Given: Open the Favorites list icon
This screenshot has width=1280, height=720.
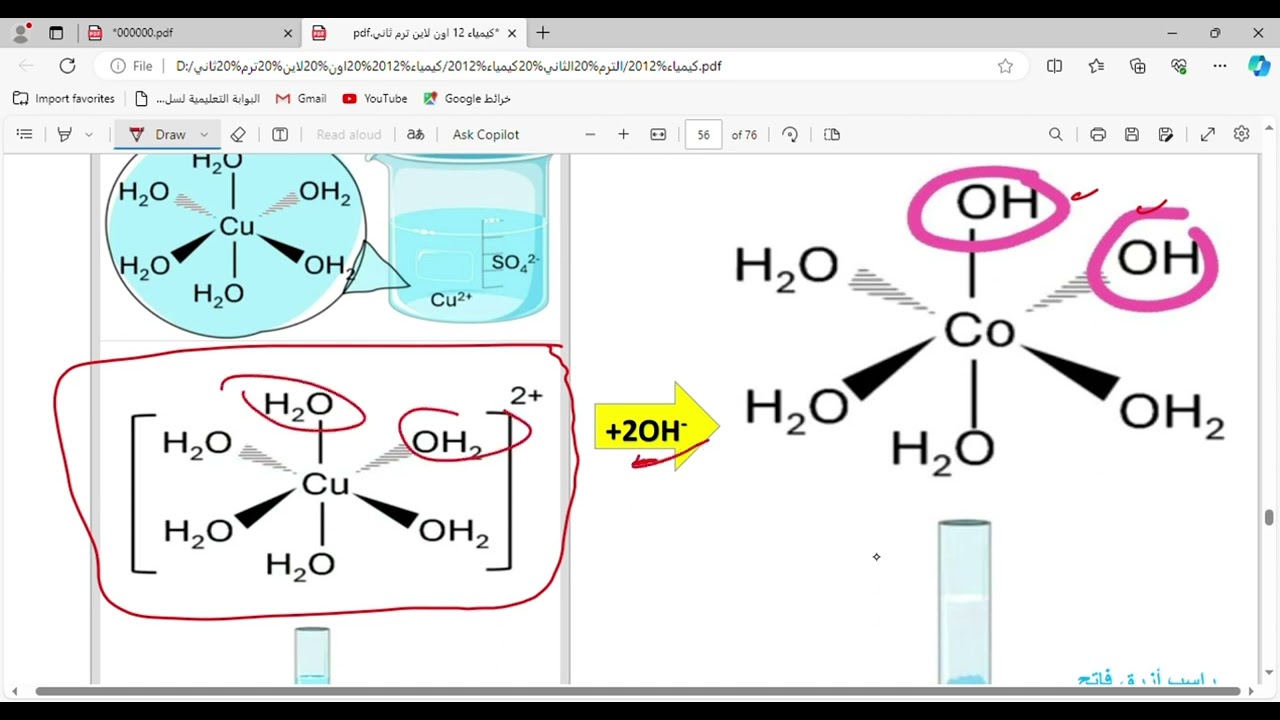Looking at the screenshot, I should point(1096,66).
